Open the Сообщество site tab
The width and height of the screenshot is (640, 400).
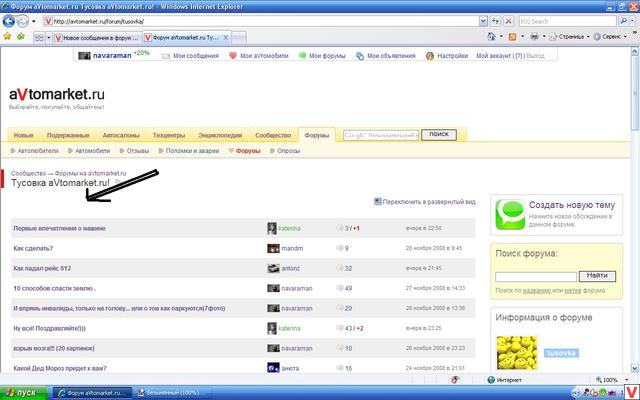[273, 135]
